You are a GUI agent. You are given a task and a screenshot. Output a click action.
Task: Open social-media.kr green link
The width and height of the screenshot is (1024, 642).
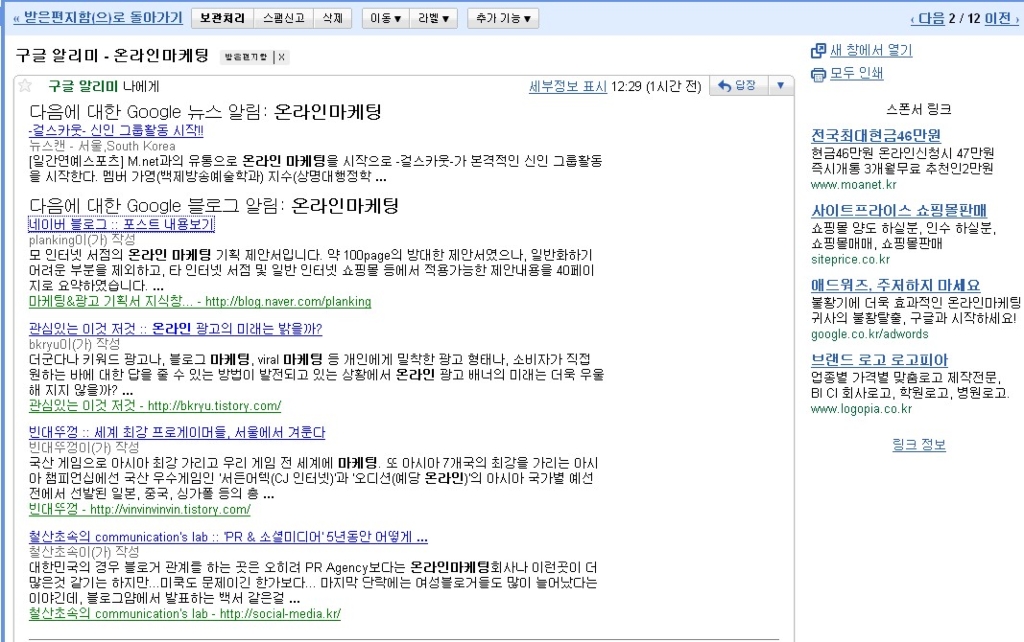(x=185, y=613)
